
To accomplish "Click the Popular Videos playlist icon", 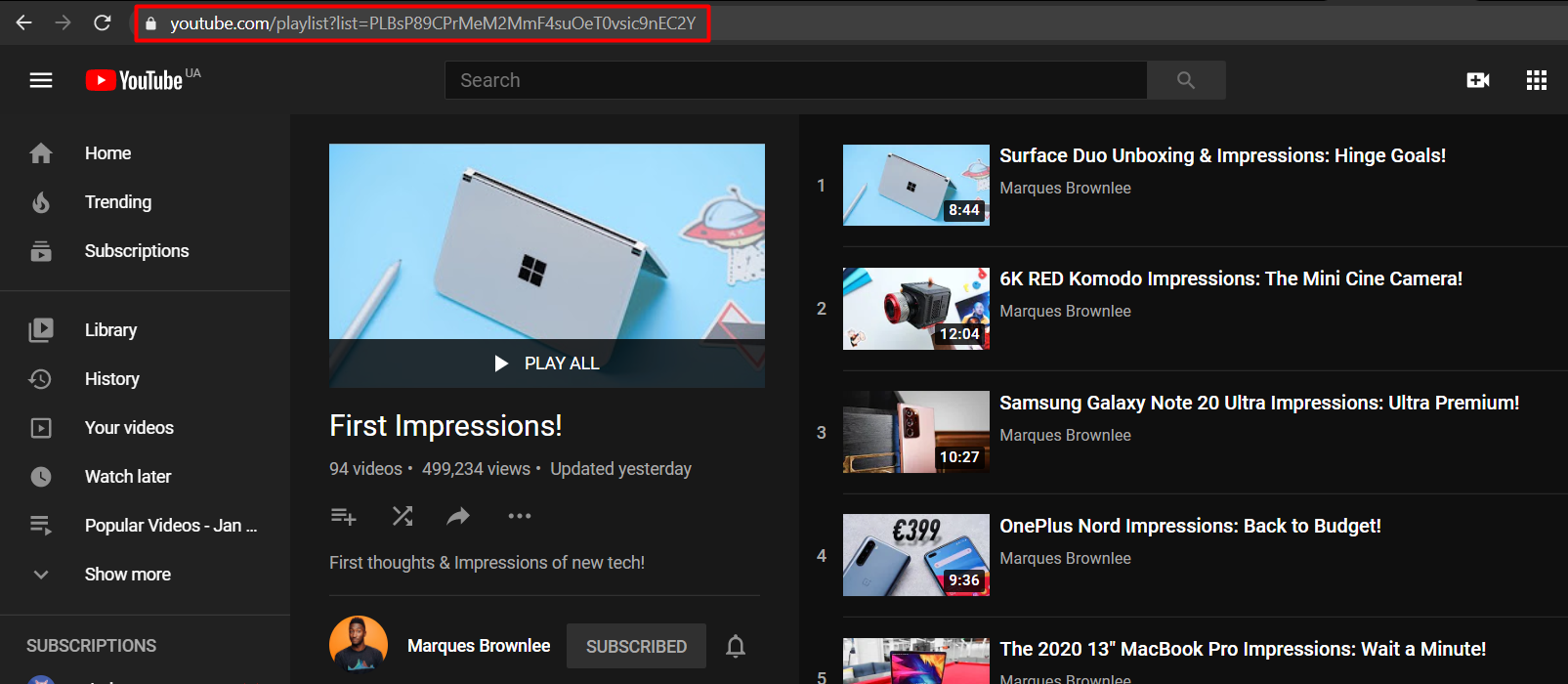I will tap(41, 526).
